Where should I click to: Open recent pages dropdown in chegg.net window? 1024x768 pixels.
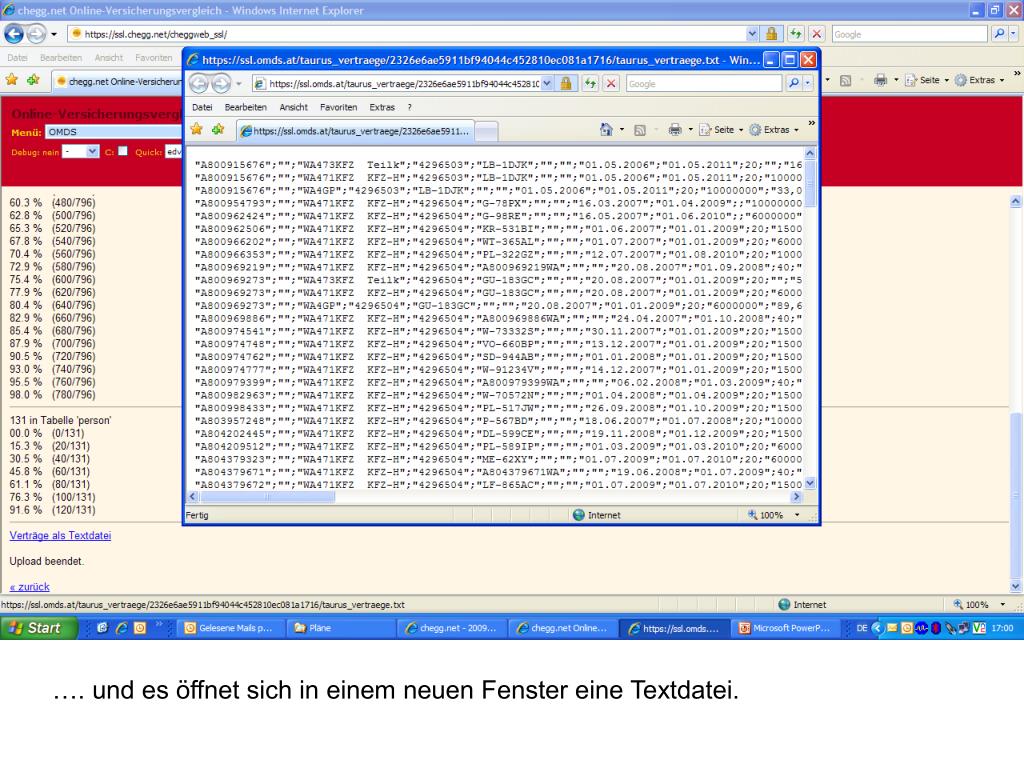pyautogui.click(x=54, y=34)
